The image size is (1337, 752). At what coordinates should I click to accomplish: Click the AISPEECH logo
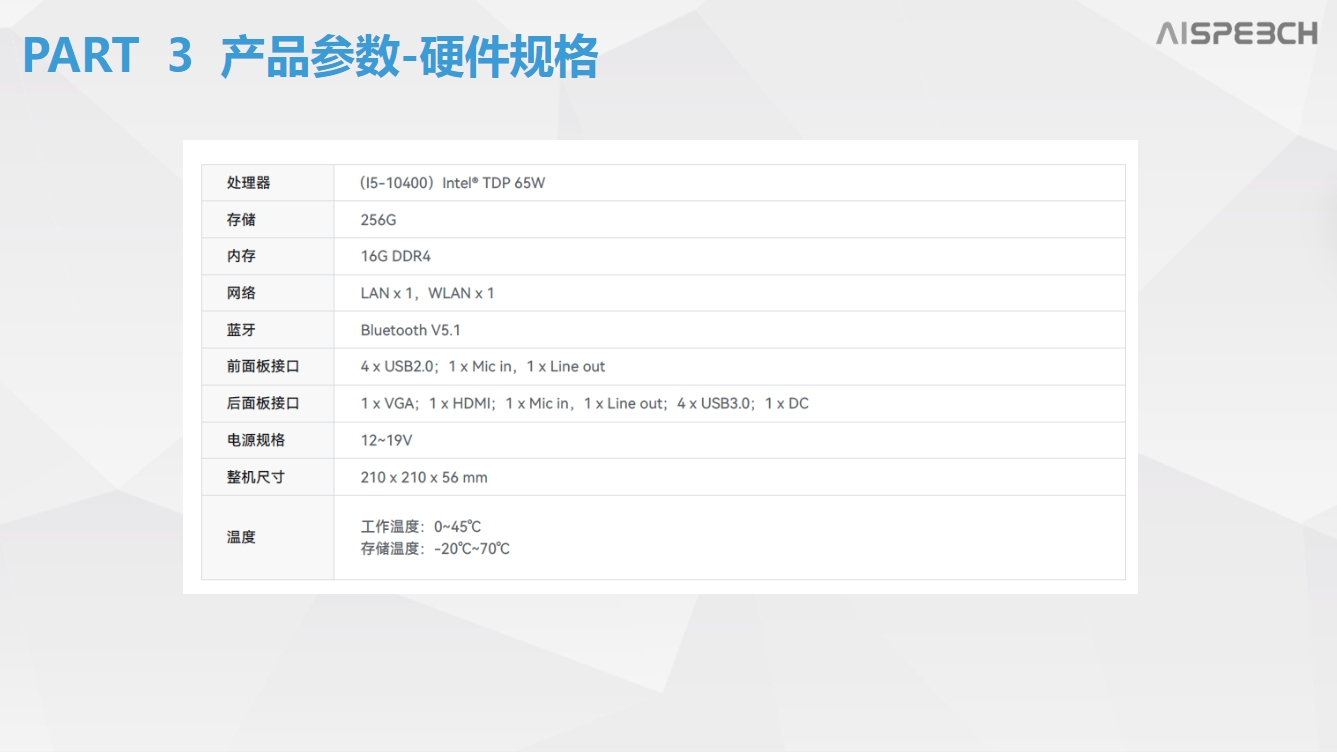(1237, 33)
